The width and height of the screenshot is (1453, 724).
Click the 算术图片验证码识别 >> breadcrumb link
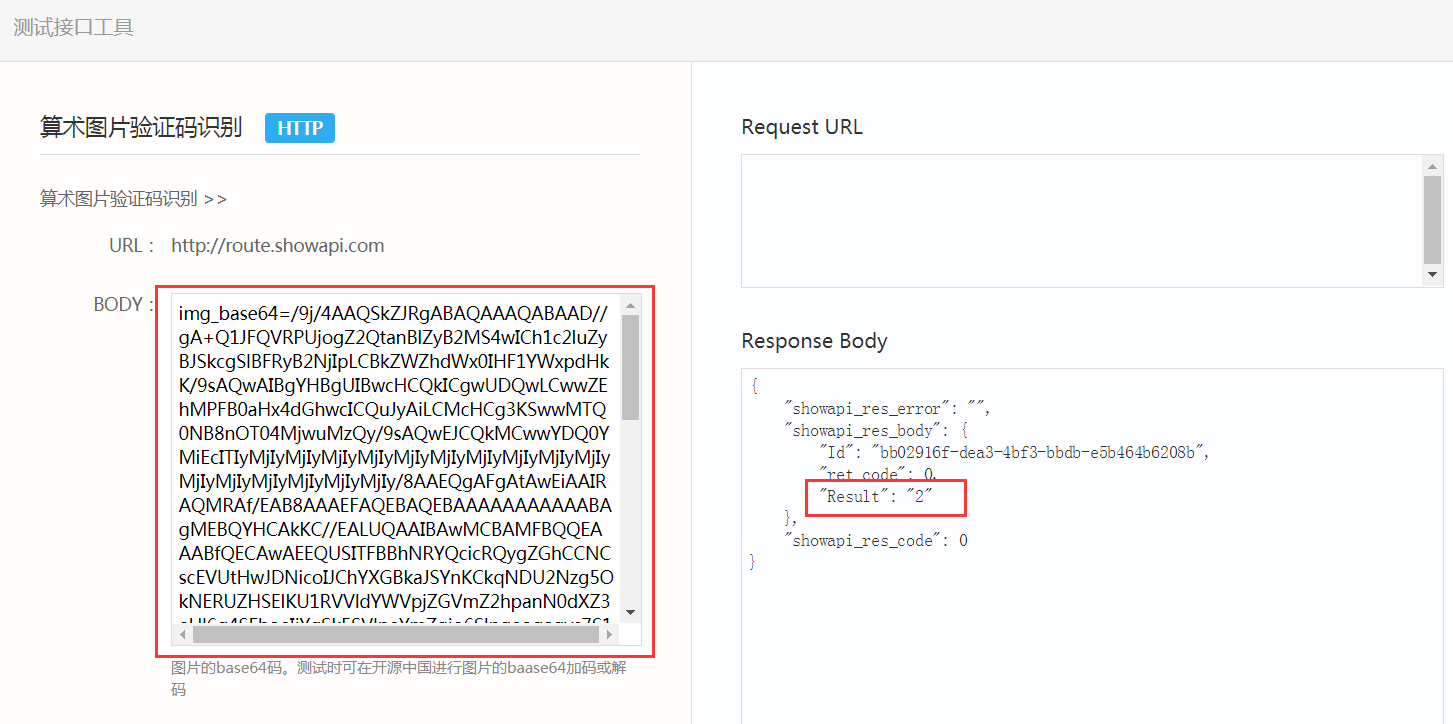click(134, 198)
